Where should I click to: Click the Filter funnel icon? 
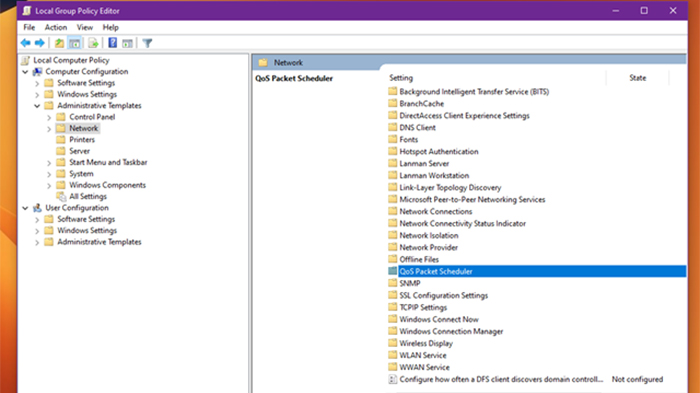coord(147,43)
